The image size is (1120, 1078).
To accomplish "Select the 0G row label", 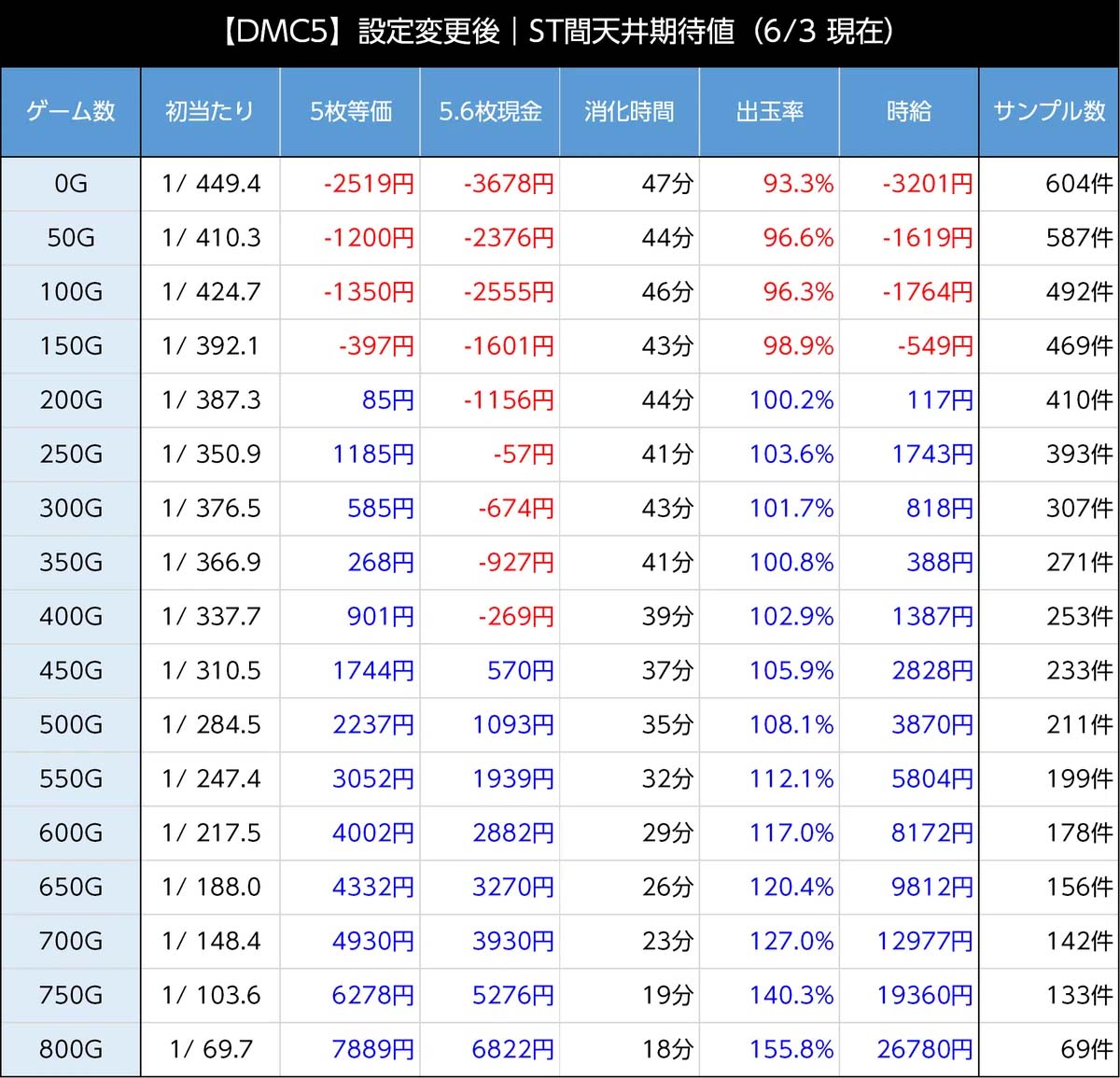I will 70,184.
